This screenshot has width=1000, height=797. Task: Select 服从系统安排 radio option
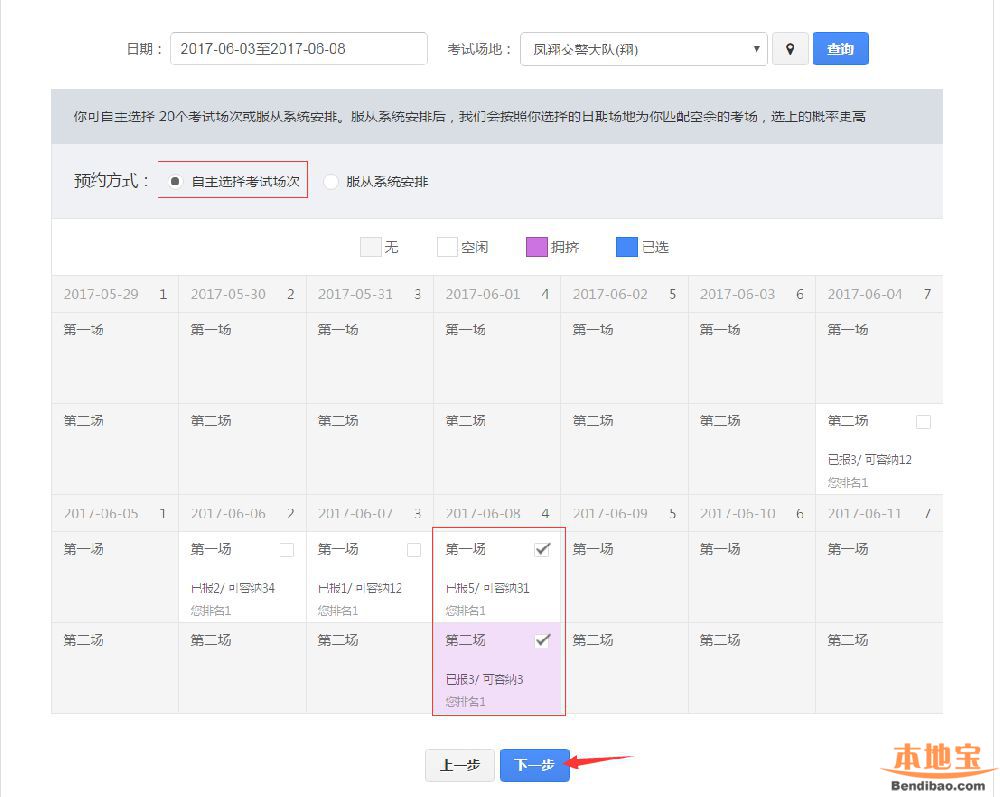pos(331,181)
